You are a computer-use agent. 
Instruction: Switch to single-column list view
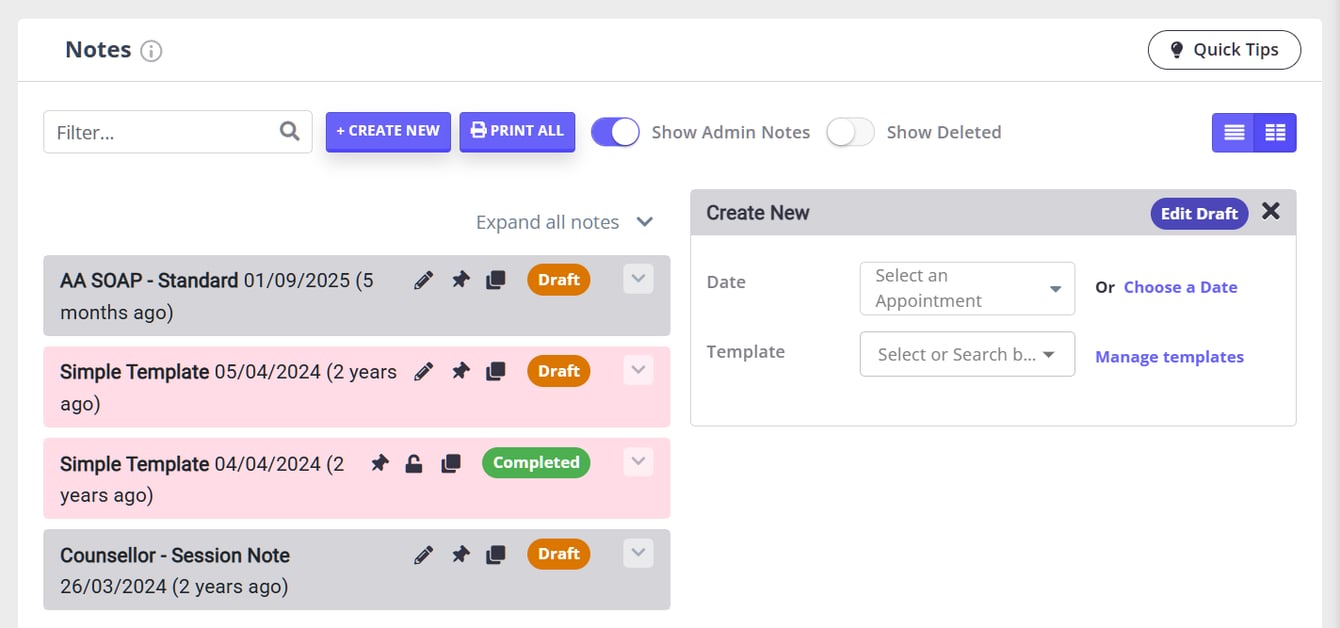[x=1234, y=133]
